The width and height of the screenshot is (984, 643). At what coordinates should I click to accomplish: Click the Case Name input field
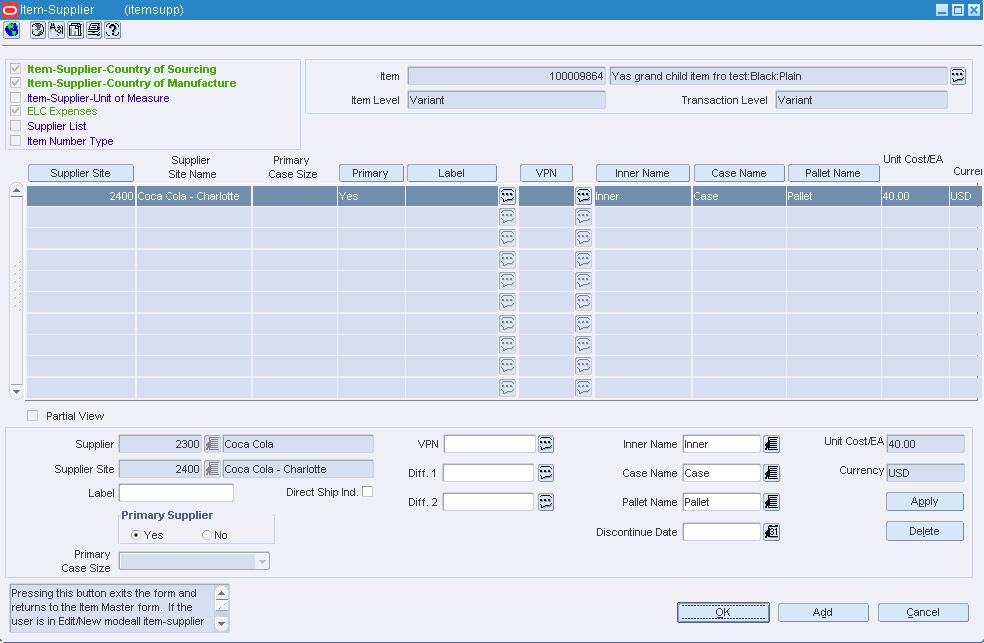pos(722,473)
